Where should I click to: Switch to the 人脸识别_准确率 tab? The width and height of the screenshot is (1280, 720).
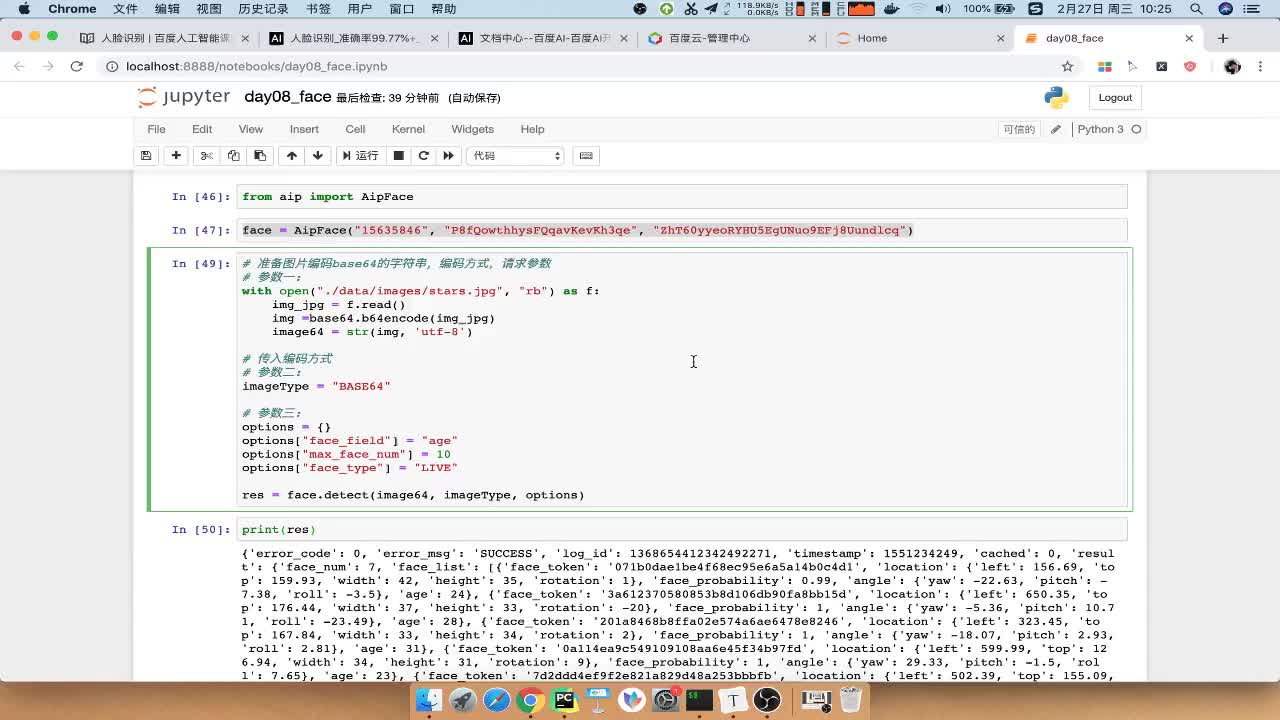354,38
